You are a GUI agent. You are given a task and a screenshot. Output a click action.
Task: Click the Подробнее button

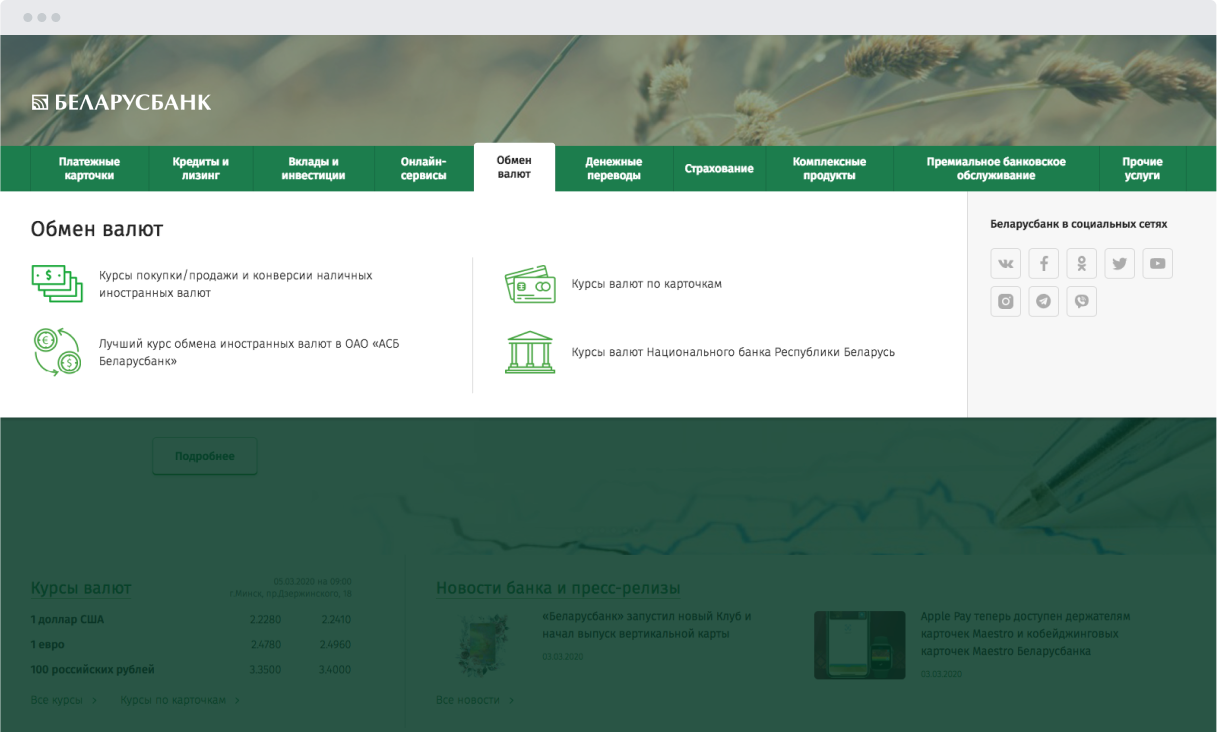204,456
